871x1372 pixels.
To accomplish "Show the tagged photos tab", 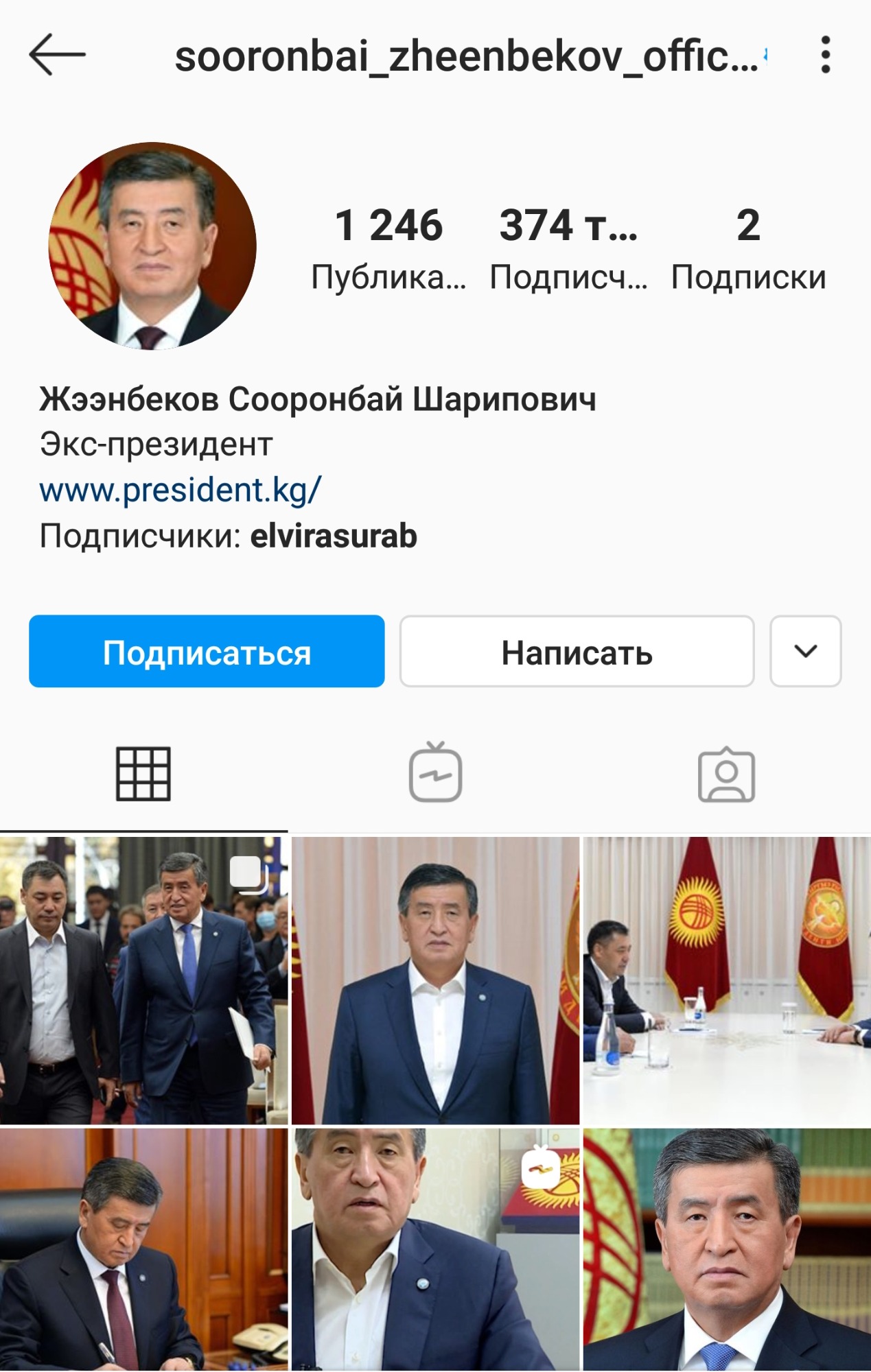I will click(726, 774).
